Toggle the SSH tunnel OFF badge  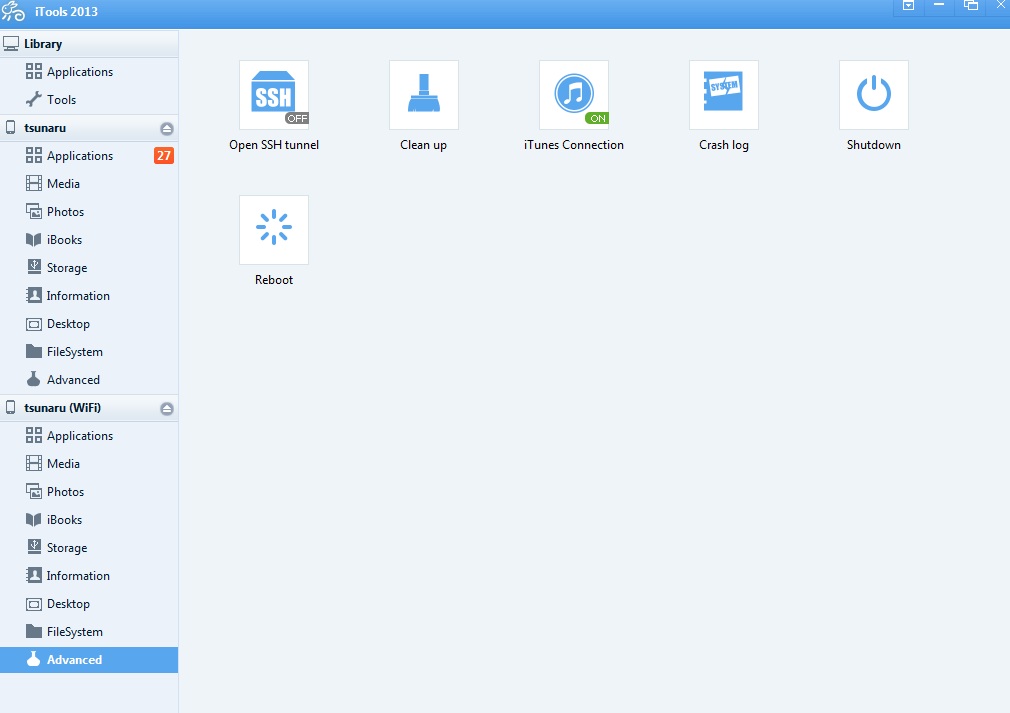pos(297,119)
